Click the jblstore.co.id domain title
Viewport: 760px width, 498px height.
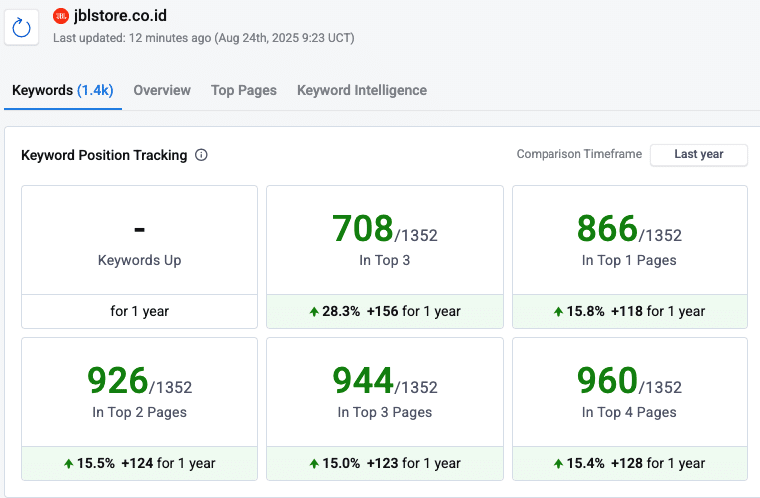click(x=120, y=16)
